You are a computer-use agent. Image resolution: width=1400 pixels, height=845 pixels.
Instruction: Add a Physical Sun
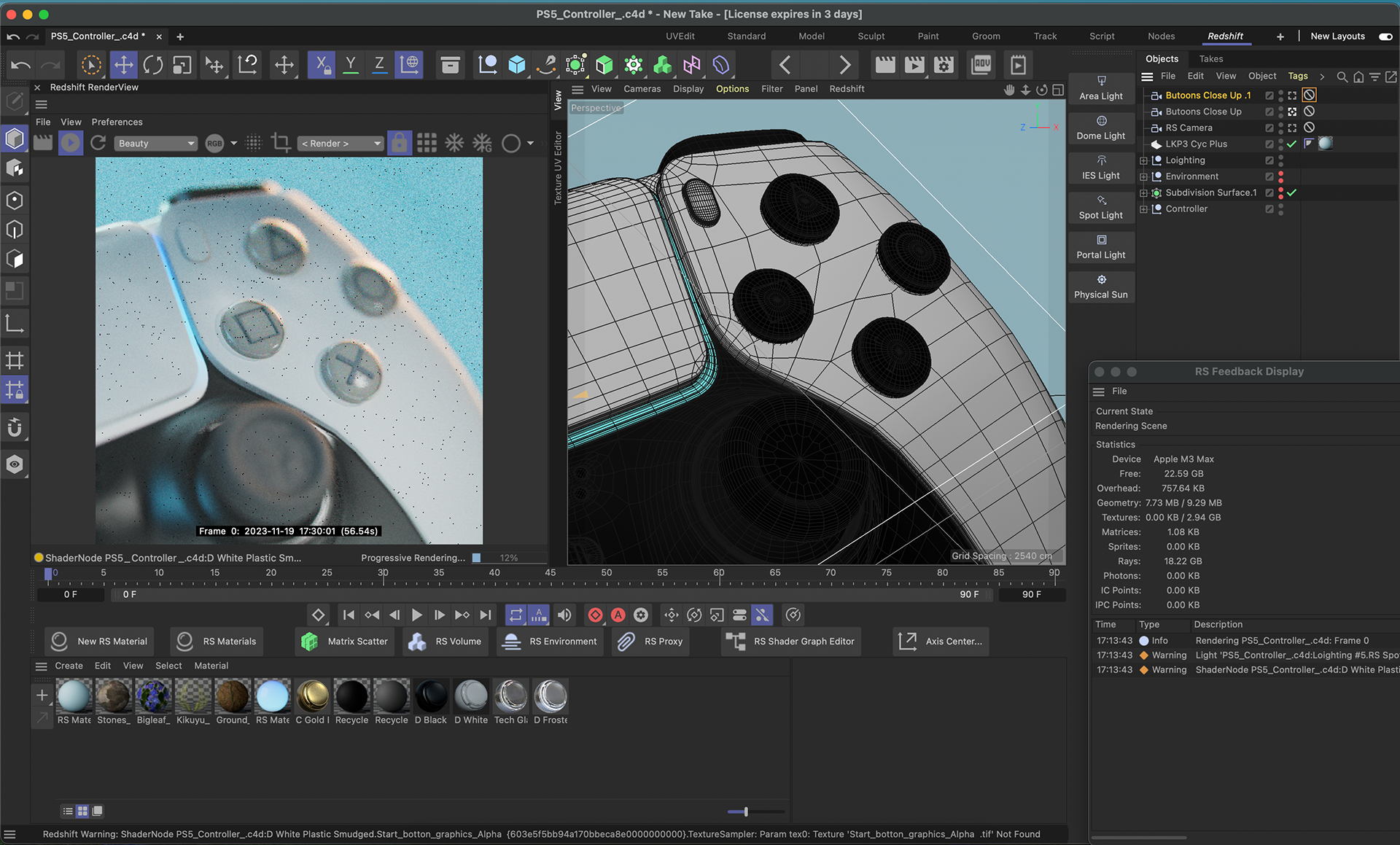(x=1101, y=287)
